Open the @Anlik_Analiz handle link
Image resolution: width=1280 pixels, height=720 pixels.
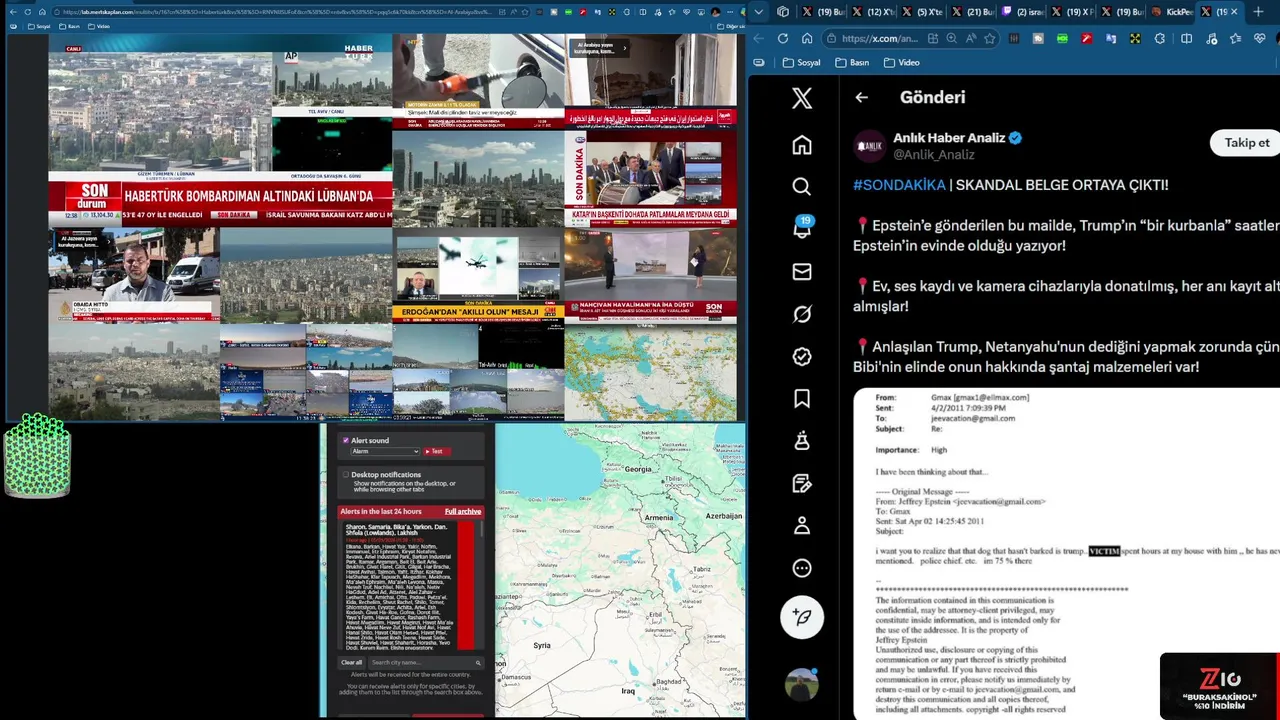(x=933, y=155)
